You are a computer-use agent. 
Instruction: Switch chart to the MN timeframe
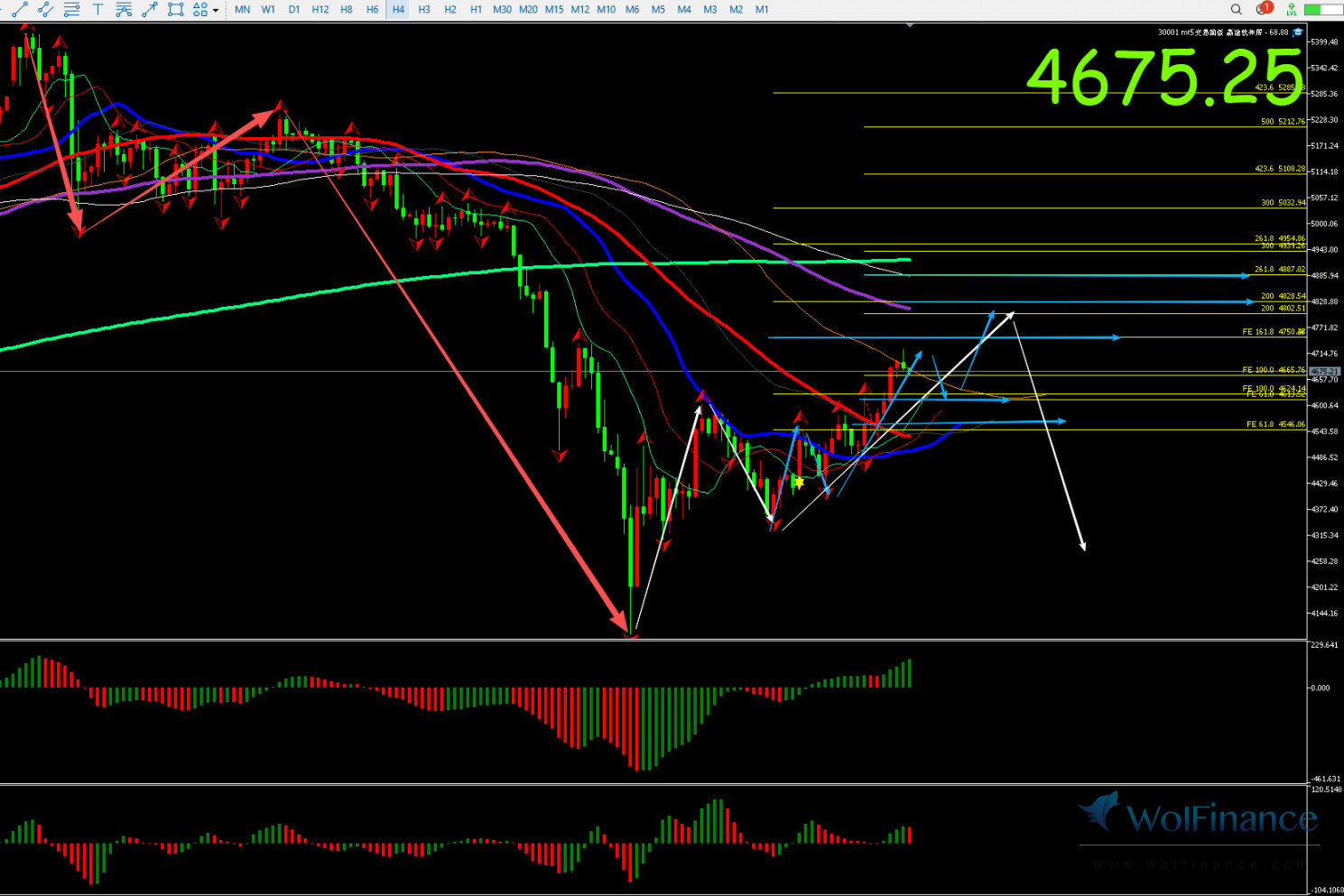point(243,9)
